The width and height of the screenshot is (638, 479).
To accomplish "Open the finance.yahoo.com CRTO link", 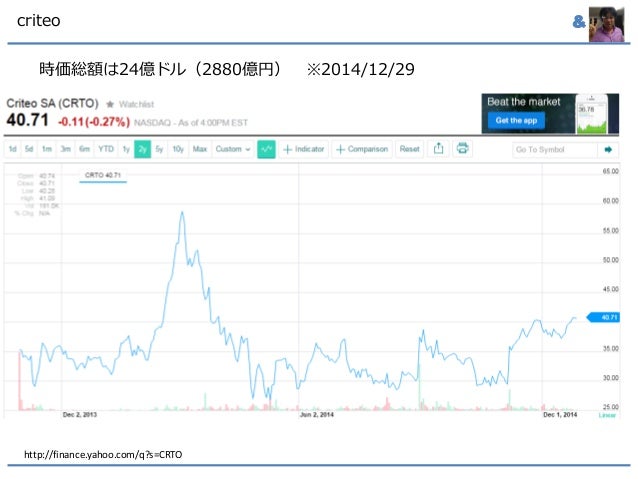I will click(103, 455).
